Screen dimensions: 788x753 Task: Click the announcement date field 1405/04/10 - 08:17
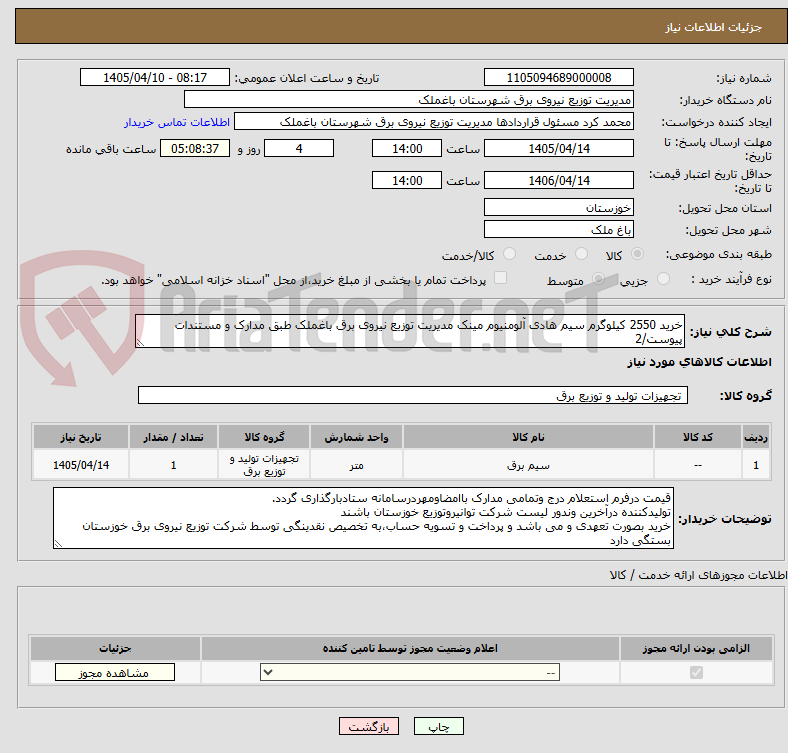click(155, 77)
